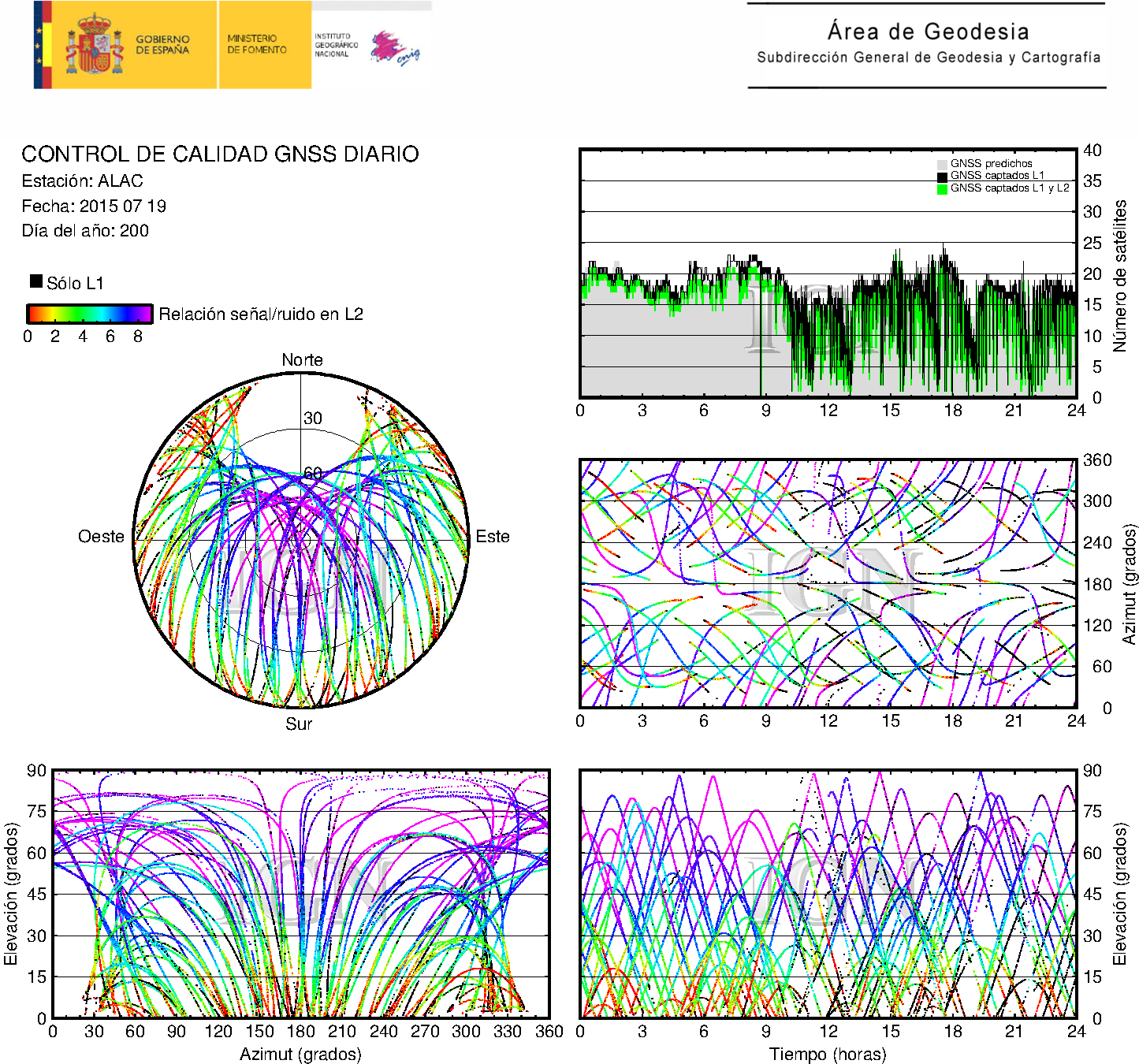Click the rainbow signal-to-noise L2 color bar
Image resolution: width=1139 pixels, height=1064 pixels.
(89, 314)
